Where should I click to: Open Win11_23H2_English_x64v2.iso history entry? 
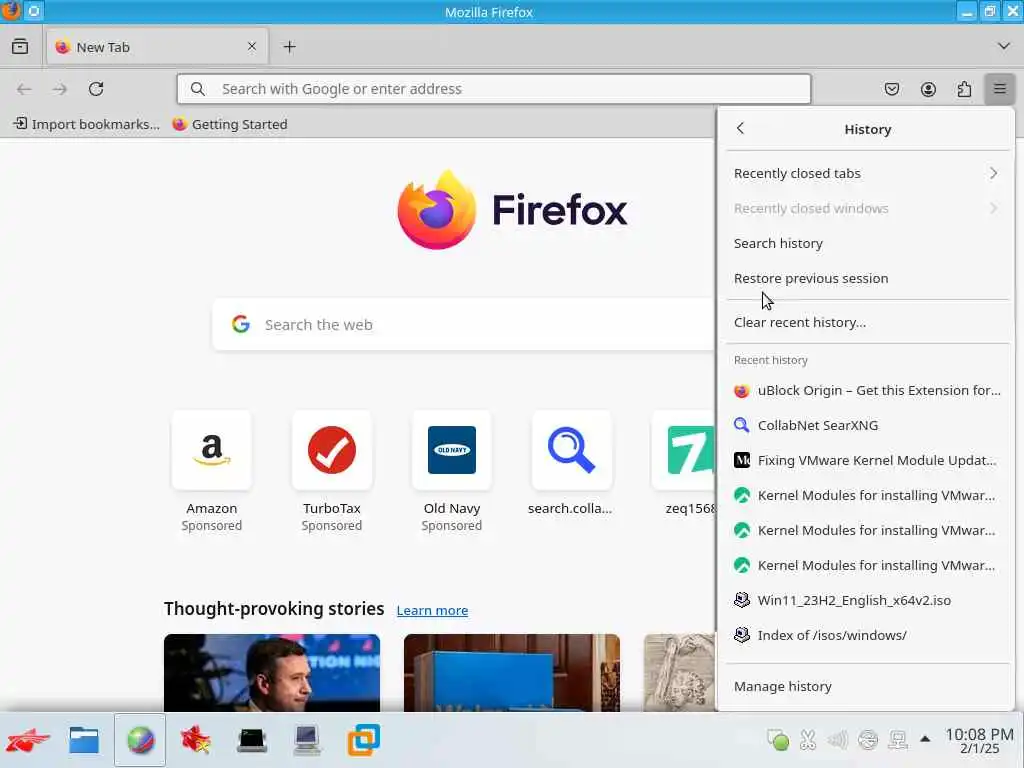[867, 600]
